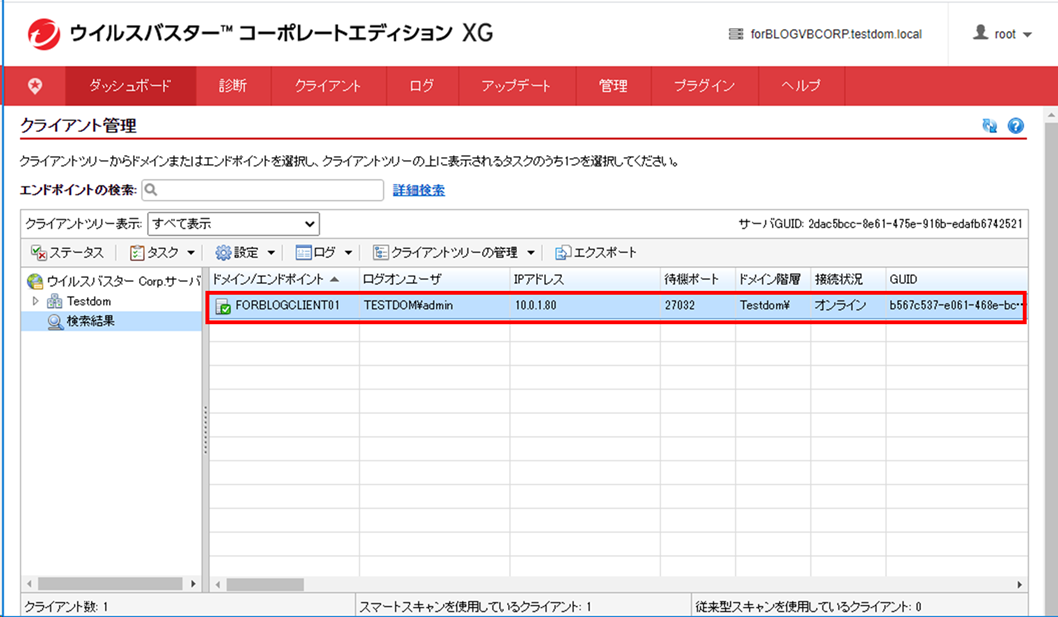Click the 詳細検索 link
The width and height of the screenshot is (1058, 617).
[419, 190]
